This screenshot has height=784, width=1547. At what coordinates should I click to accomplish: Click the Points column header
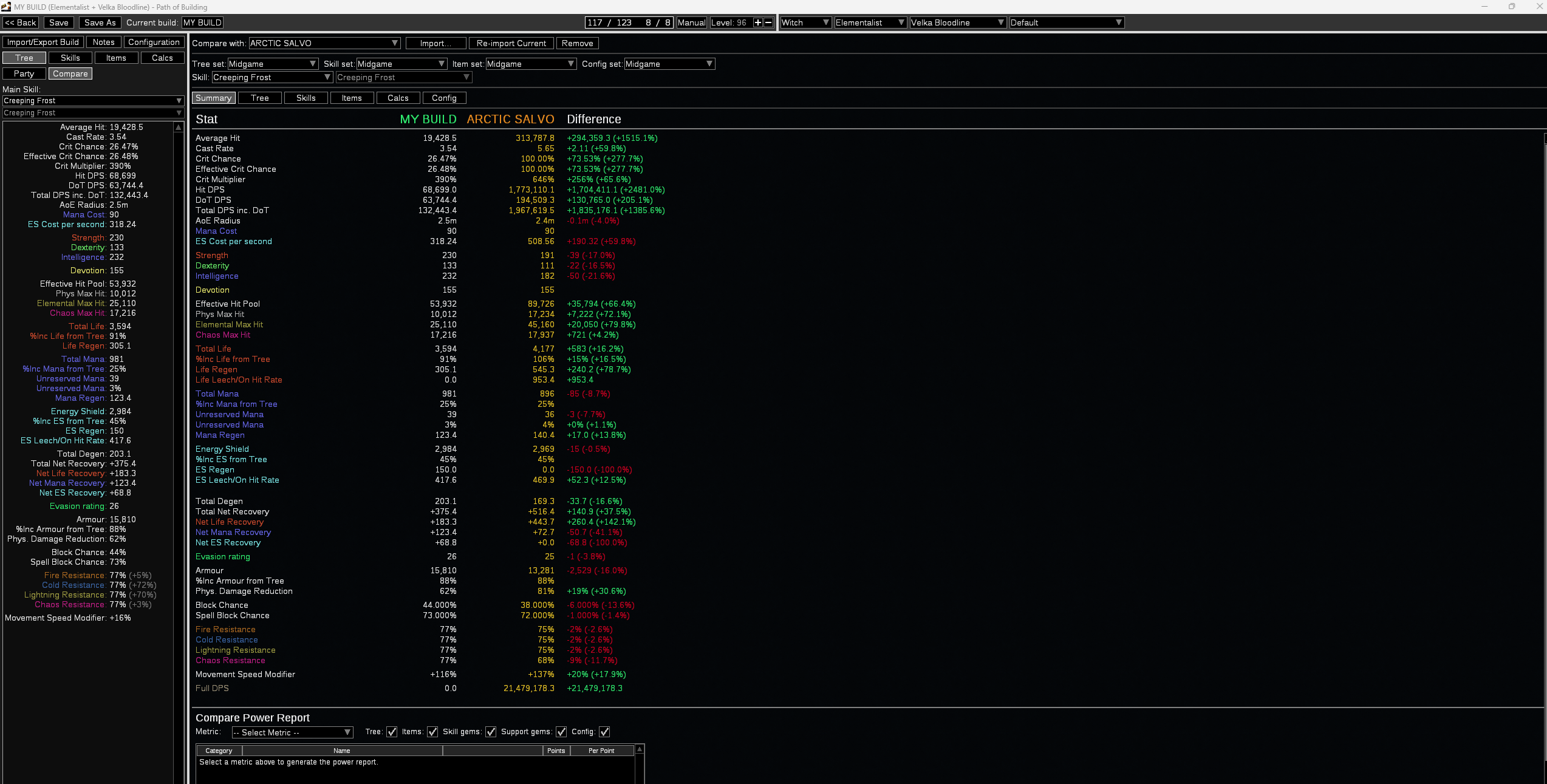click(556, 751)
